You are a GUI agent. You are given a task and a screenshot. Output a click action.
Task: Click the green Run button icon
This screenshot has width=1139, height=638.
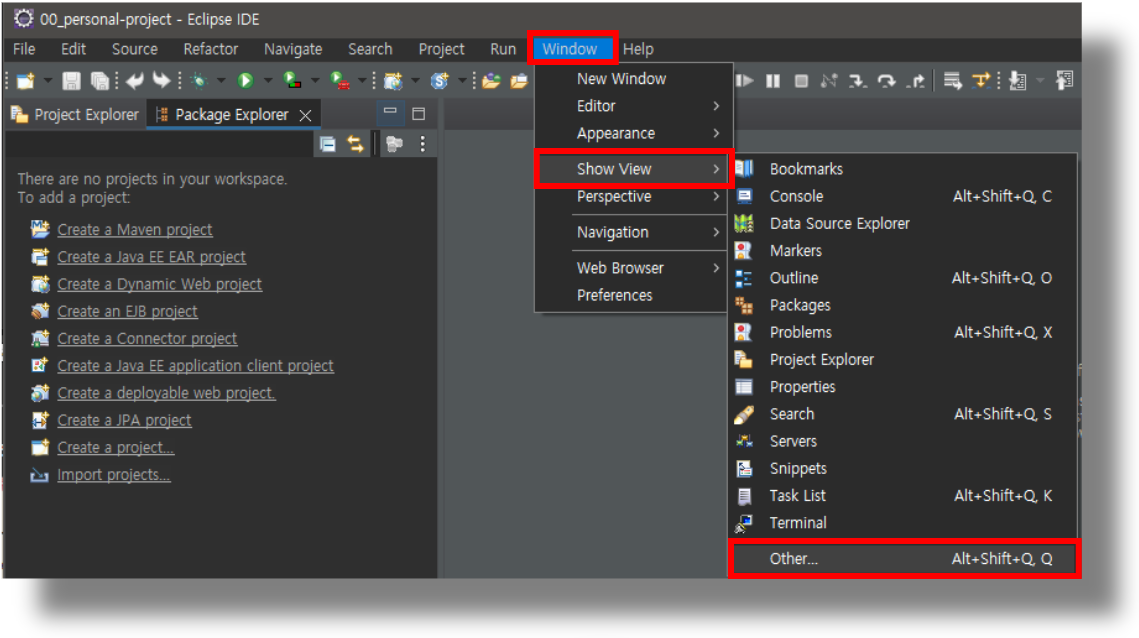click(246, 81)
